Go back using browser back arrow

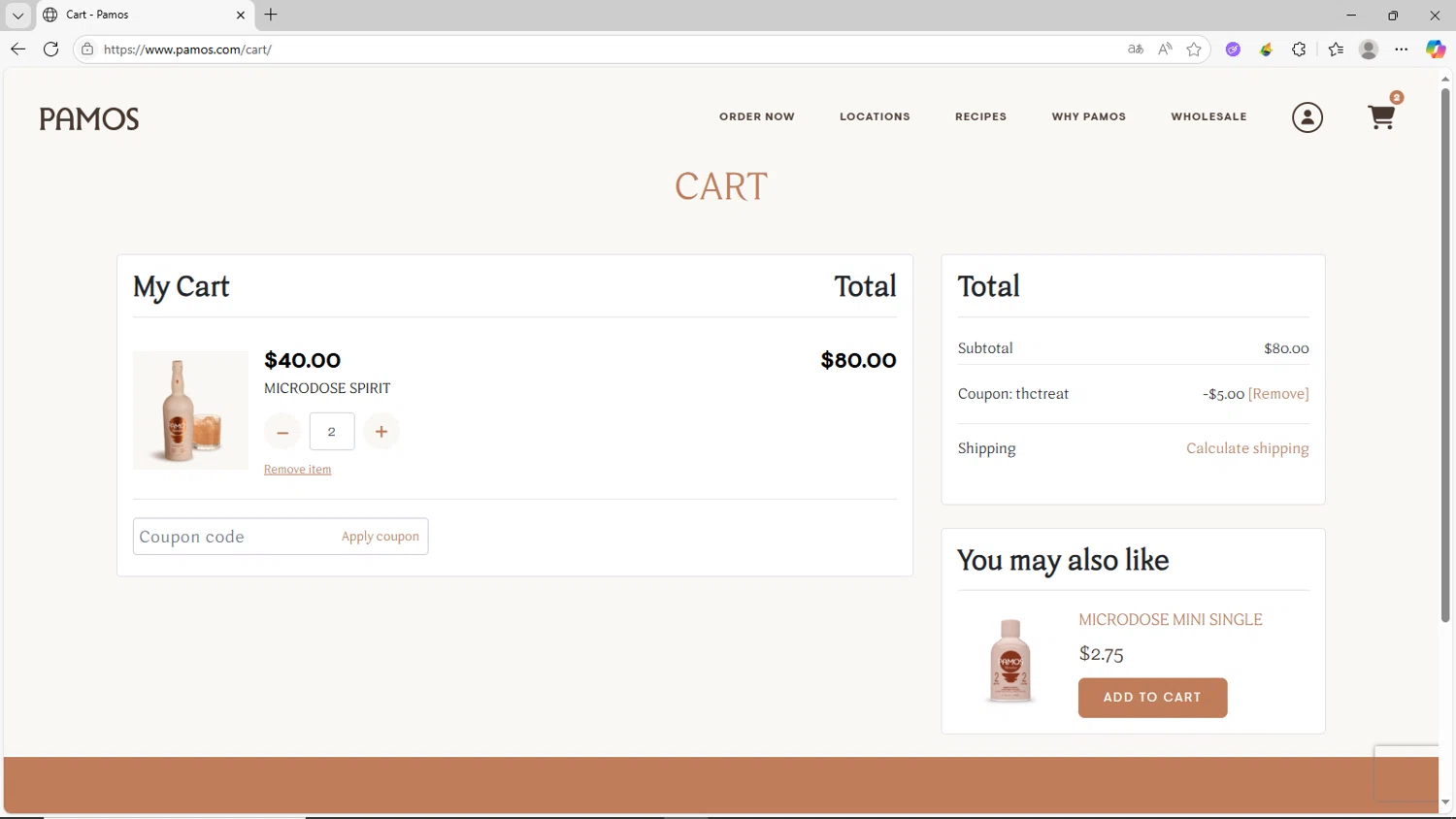(17, 49)
